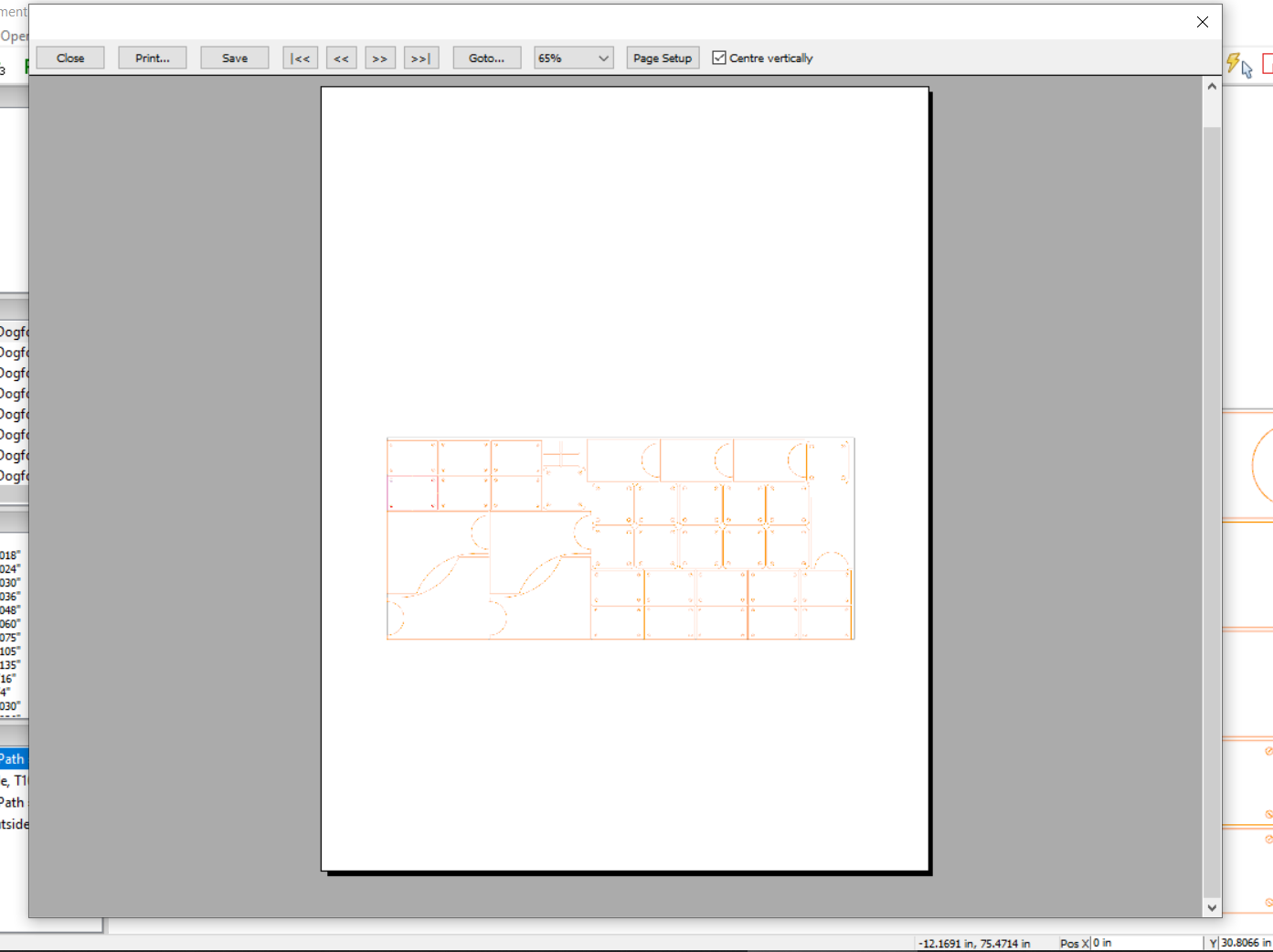Select the 060" entry in background list

point(11,623)
